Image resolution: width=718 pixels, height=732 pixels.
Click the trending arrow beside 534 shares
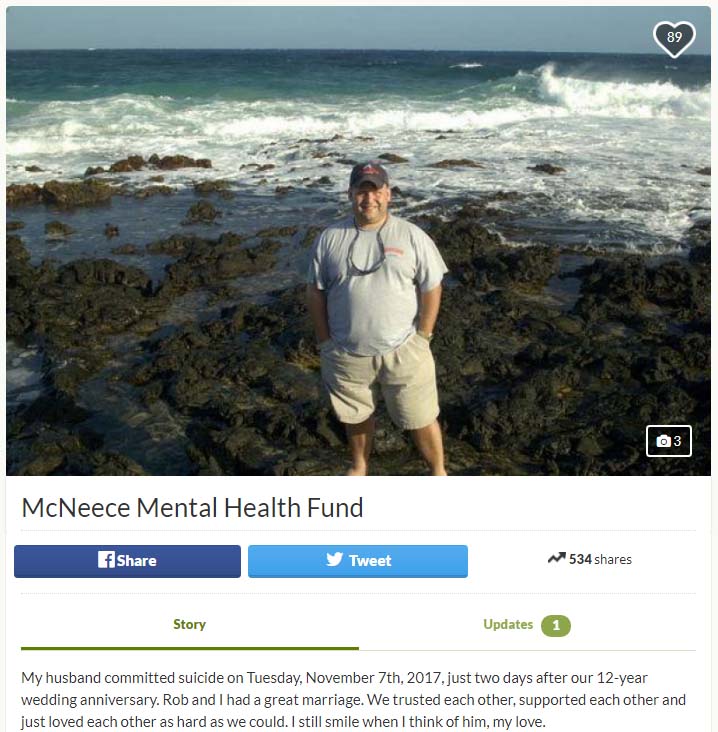pos(556,558)
